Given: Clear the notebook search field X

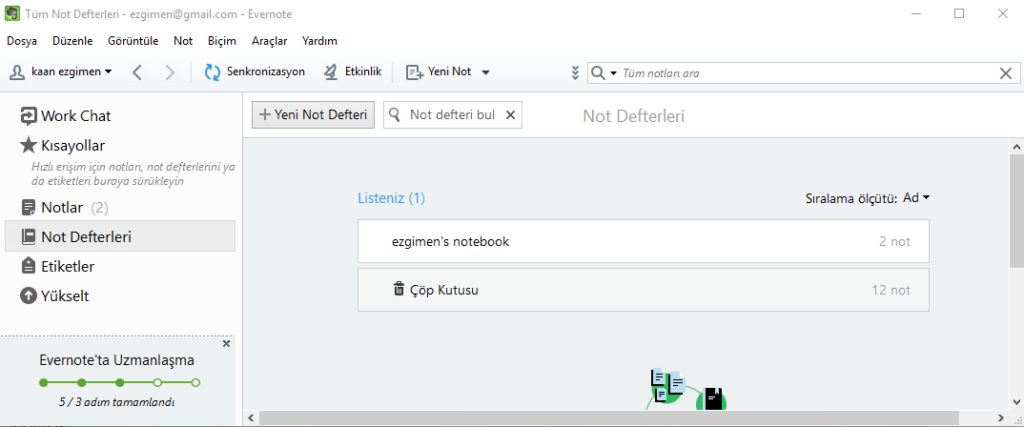Looking at the screenshot, I should [511, 116].
